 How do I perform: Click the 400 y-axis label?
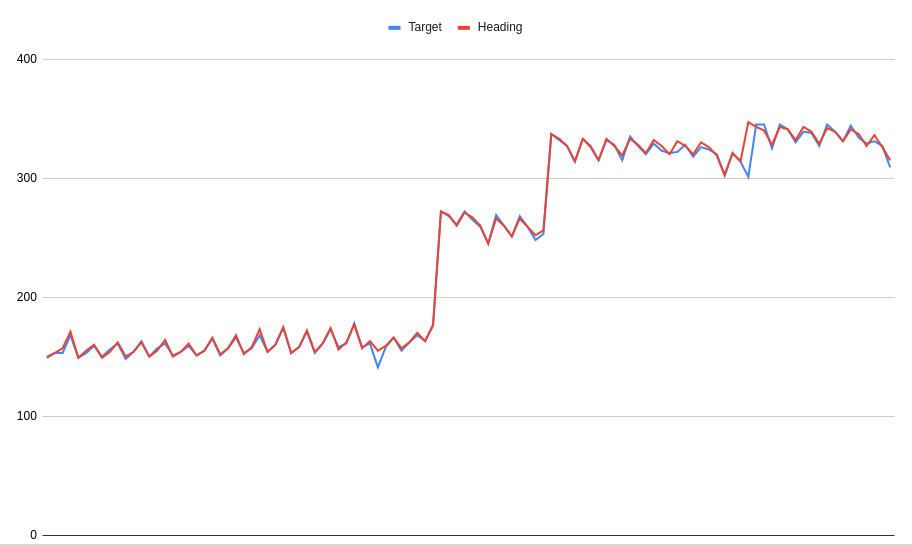27,59
